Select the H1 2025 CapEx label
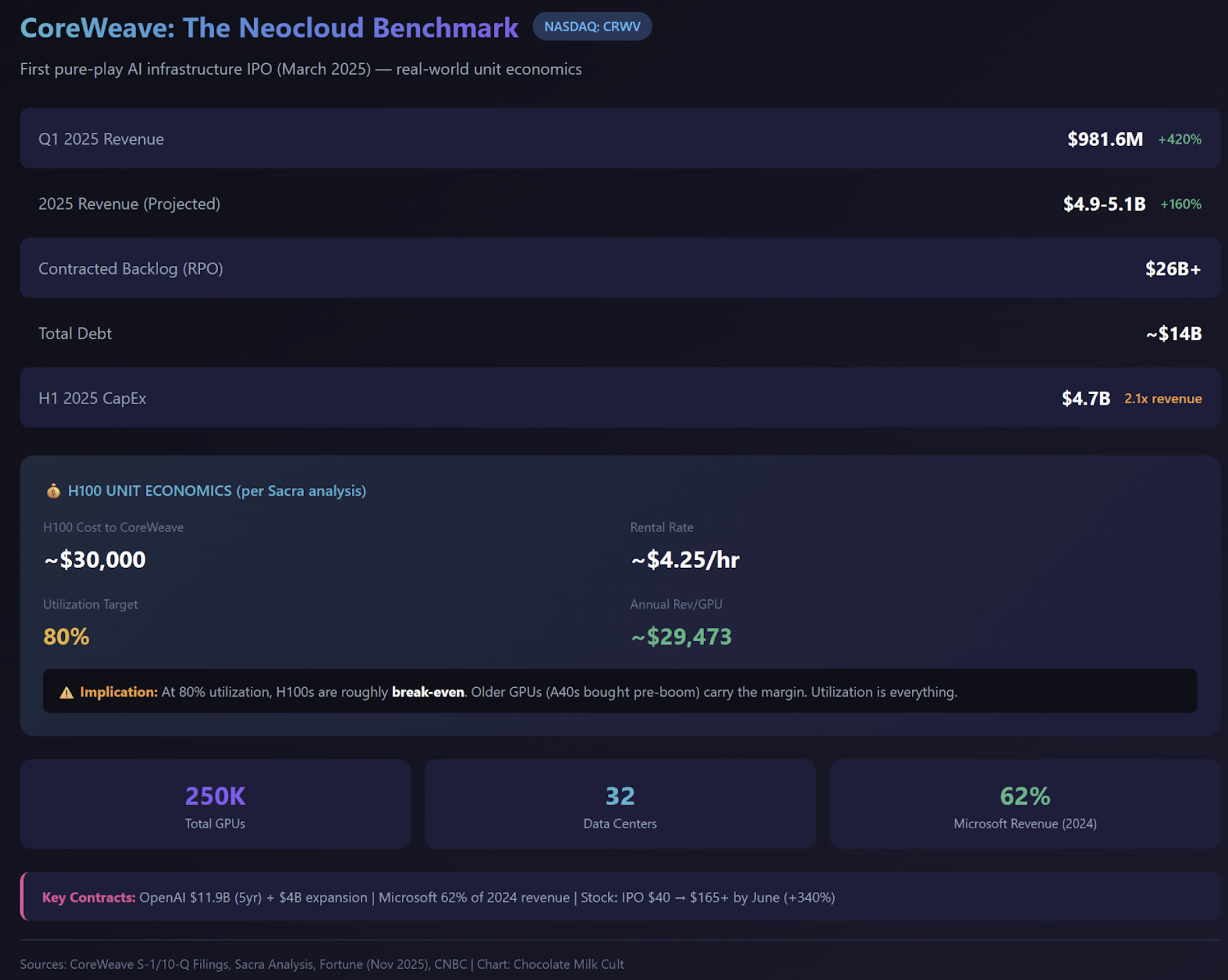The width and height of the screenshot is (1228, 980). click(x=92, y=398)
